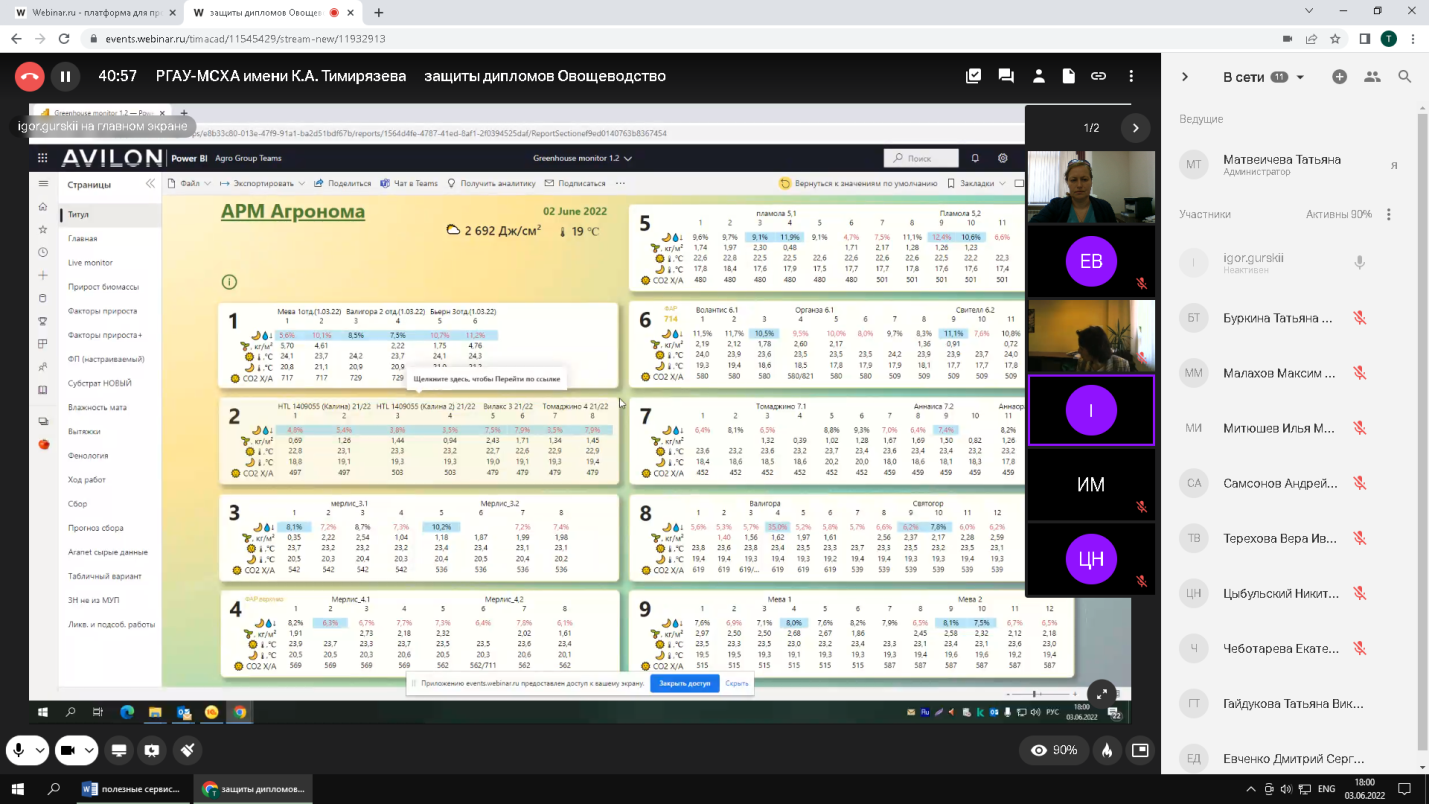1429x804 pixels.
Task: Copy webinar link via chain icon
Action: click(x=1099, y=76)
